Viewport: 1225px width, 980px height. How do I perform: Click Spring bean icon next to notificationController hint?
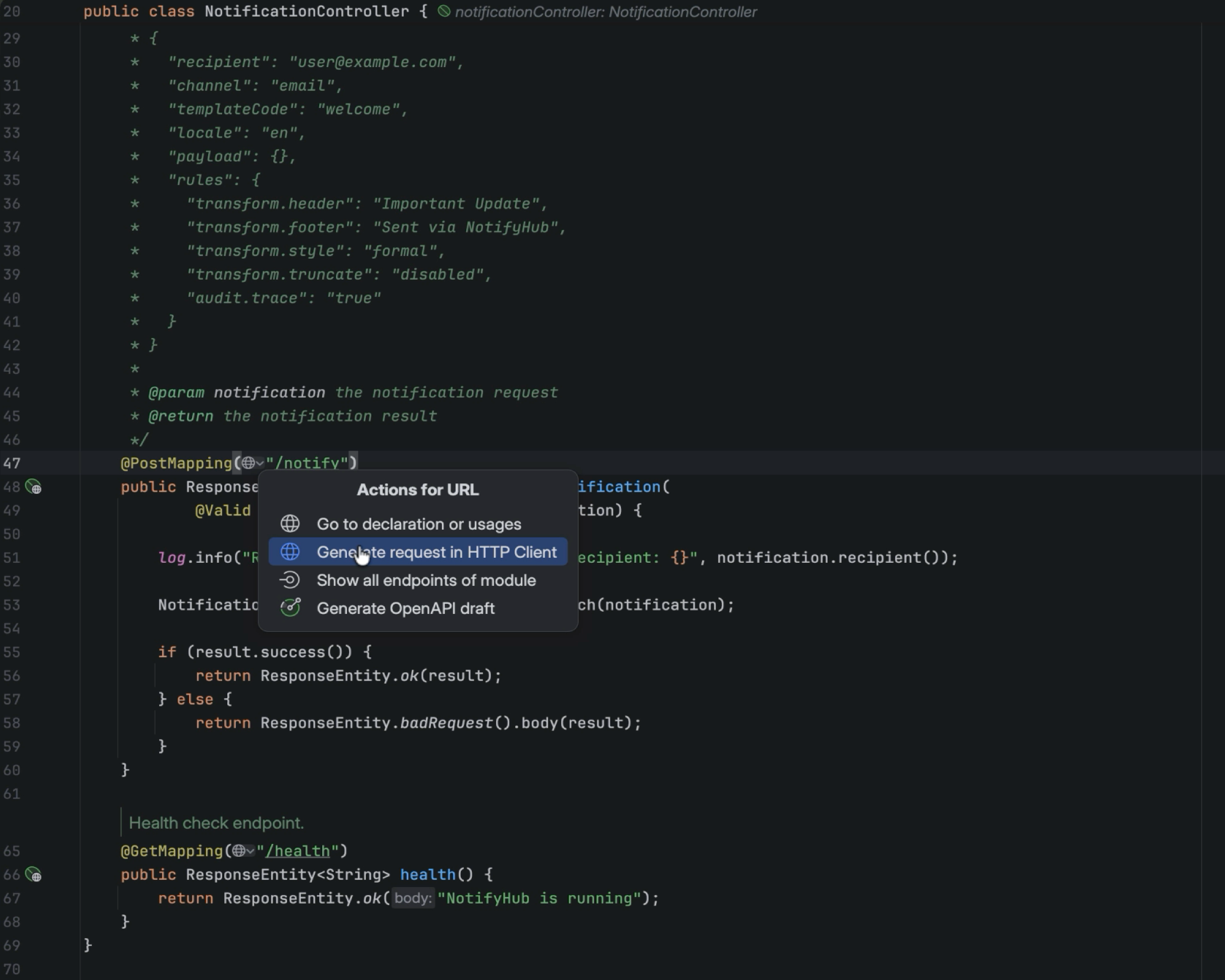pyautogui.click(x=444, y=11)
